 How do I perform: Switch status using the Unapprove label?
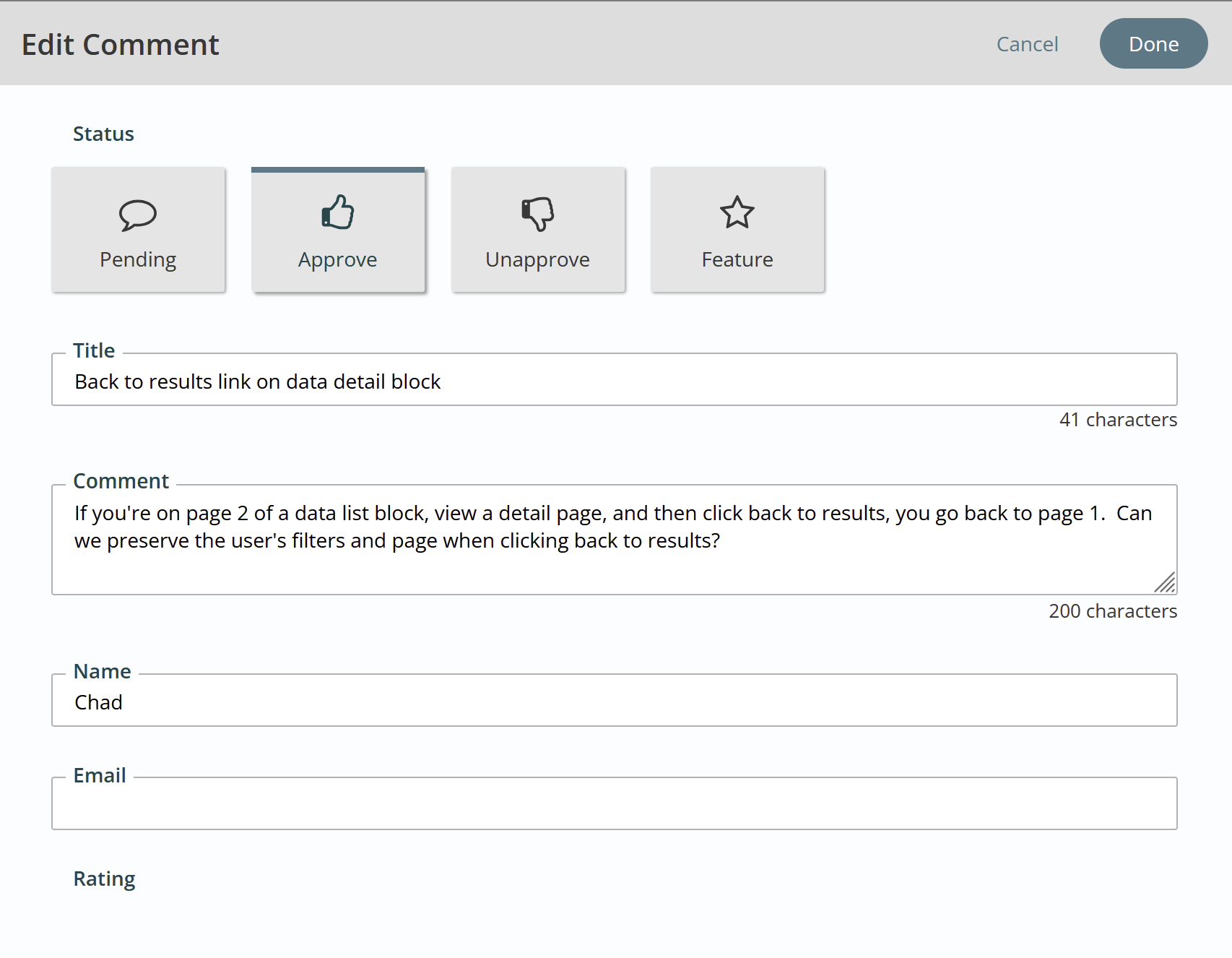(537, 260)
